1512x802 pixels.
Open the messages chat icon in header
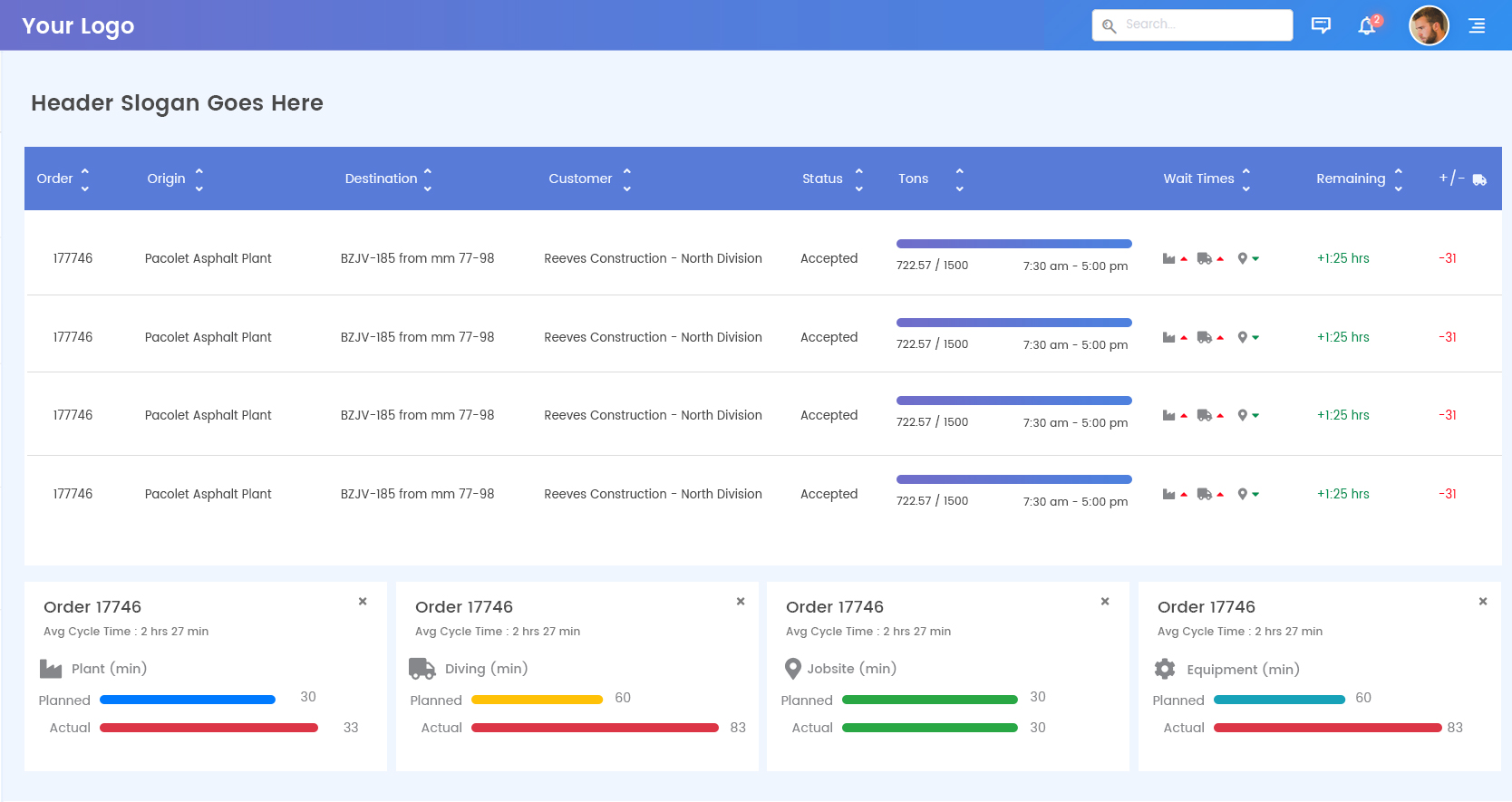(x=1321, y=25)
